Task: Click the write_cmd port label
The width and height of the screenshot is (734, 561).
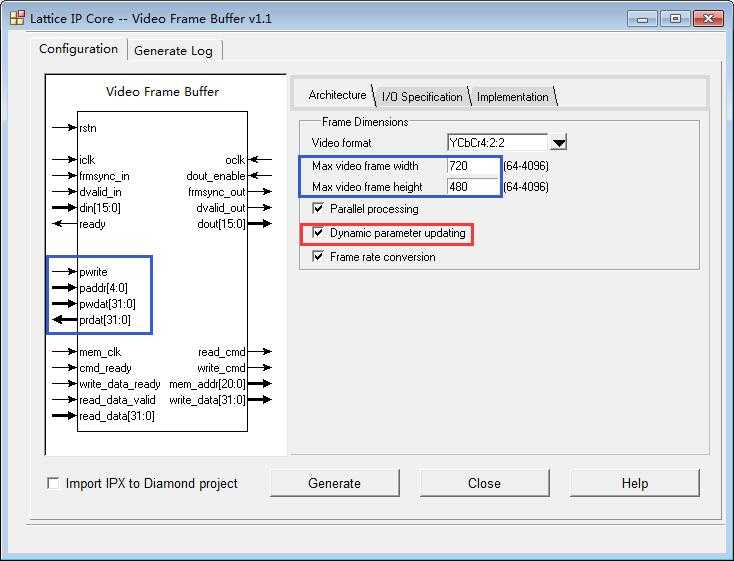Action: click(x=221, y=368)
